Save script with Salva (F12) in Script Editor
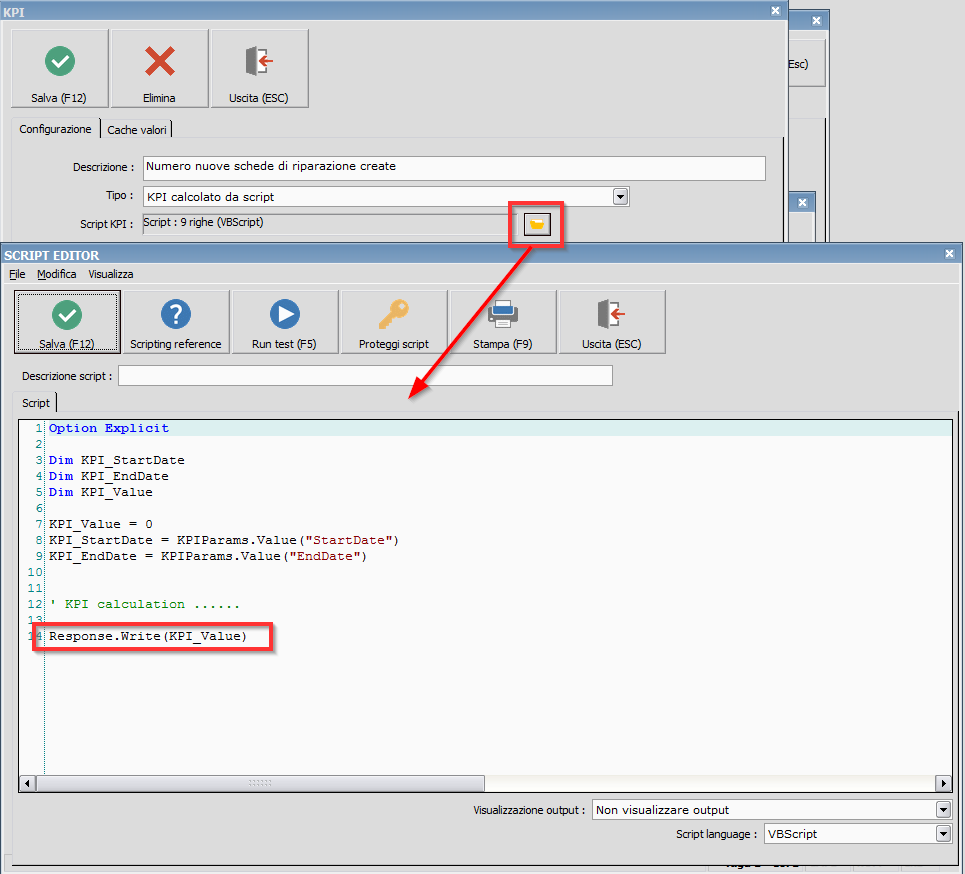The width and height of the screenshot is (965, 874). tap(67, 321)
